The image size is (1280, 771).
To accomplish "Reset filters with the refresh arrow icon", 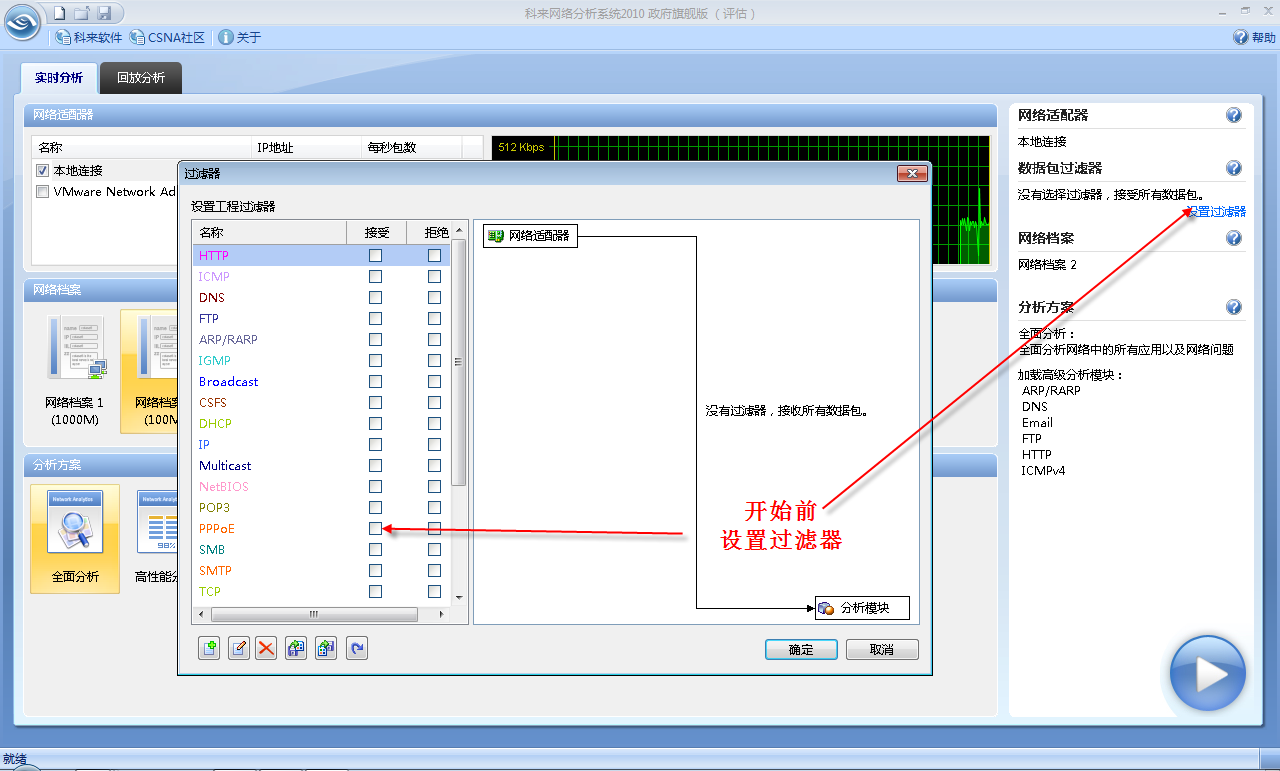I will tap(355, 648).
